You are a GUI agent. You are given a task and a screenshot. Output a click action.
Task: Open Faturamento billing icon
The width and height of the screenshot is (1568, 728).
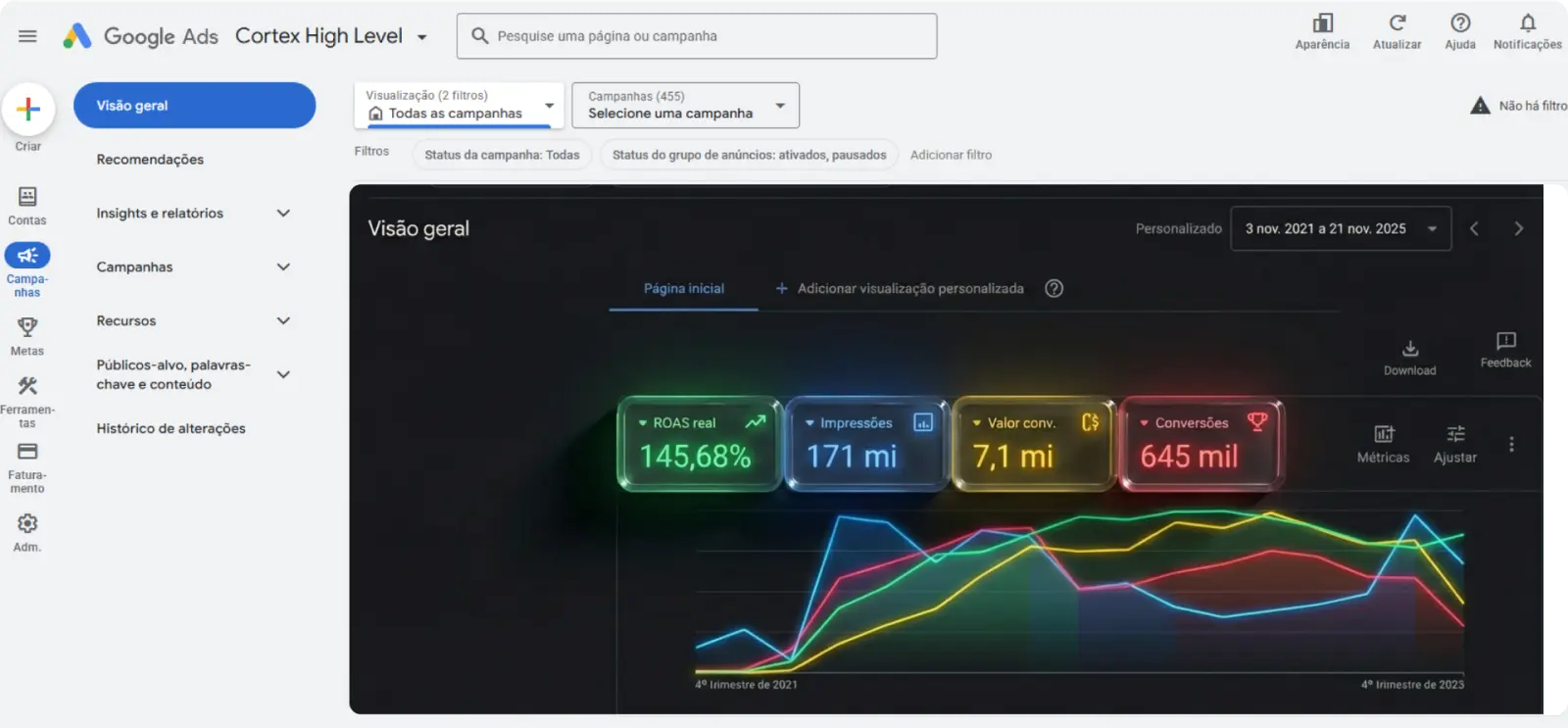[27, 452]
